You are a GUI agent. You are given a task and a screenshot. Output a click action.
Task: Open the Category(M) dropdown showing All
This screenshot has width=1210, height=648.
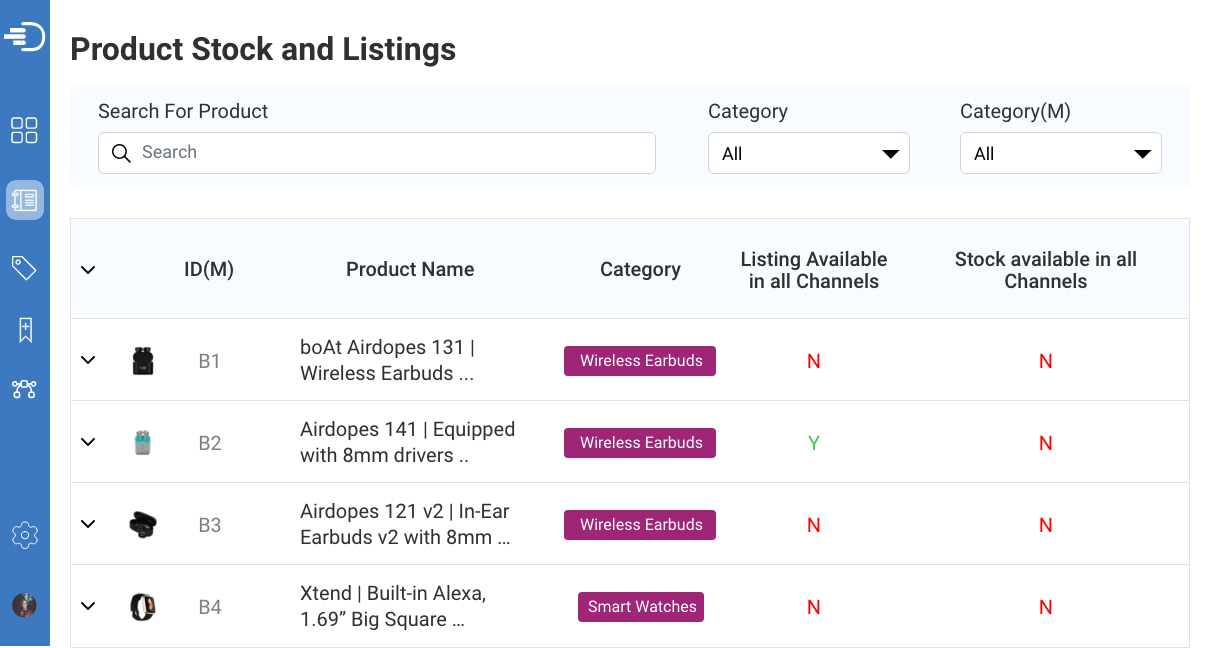pos(1060,153)
